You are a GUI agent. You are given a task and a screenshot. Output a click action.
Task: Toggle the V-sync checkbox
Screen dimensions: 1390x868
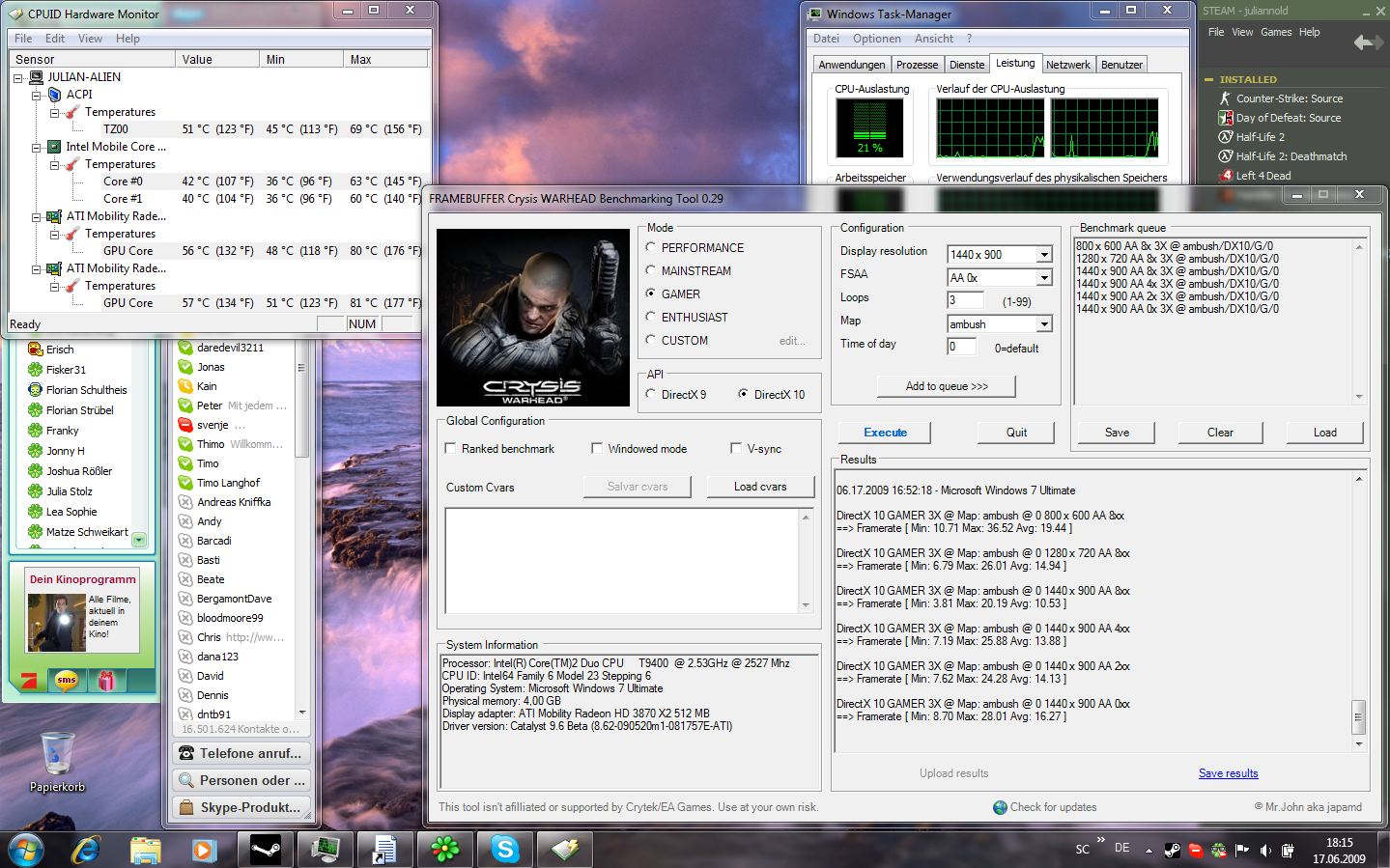pyautogui.click(x=736, y=448)
